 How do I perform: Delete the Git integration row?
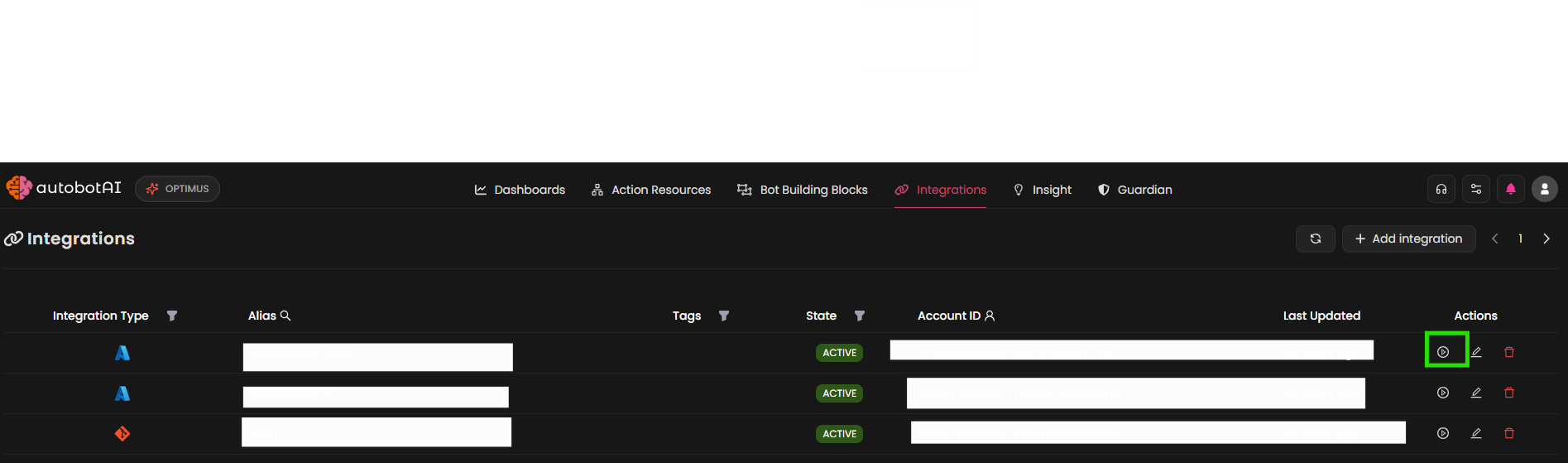1508,433
